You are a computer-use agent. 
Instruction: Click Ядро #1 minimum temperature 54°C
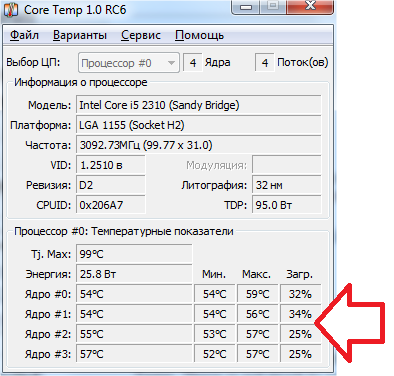[x=215, y=314]
